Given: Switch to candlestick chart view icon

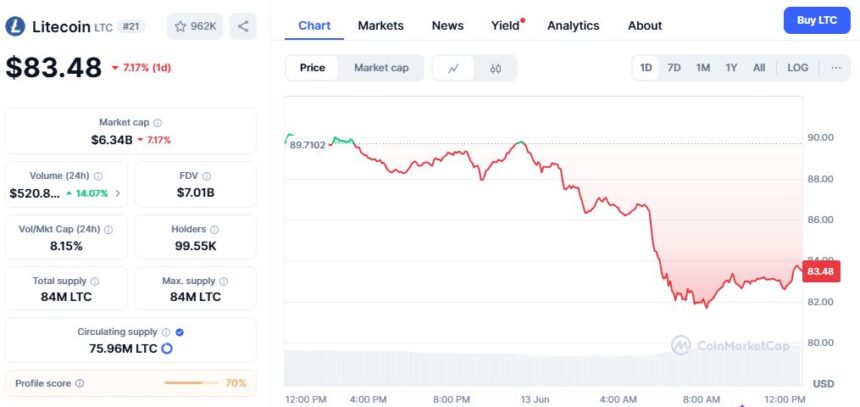Looking at the screenshot, I should [495, 68].
